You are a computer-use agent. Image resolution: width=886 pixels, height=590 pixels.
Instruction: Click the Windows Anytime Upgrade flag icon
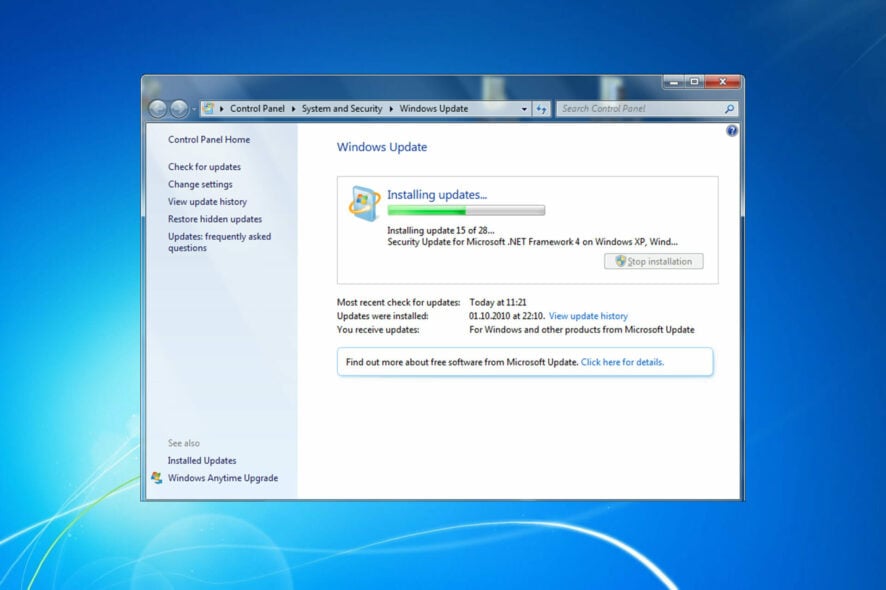click(156, 478)
